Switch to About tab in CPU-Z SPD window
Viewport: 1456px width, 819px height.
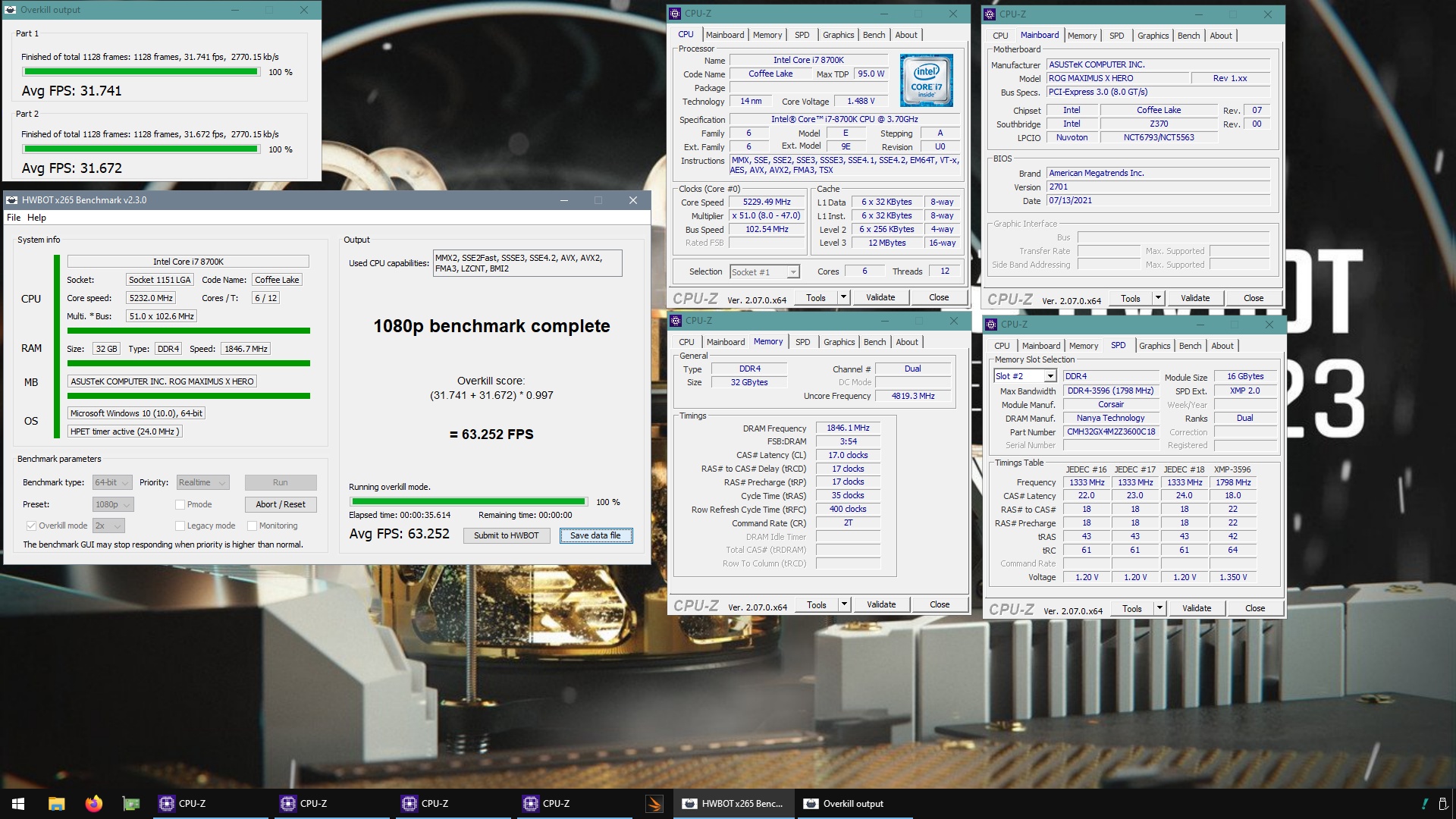click(x=1222, y=346)
